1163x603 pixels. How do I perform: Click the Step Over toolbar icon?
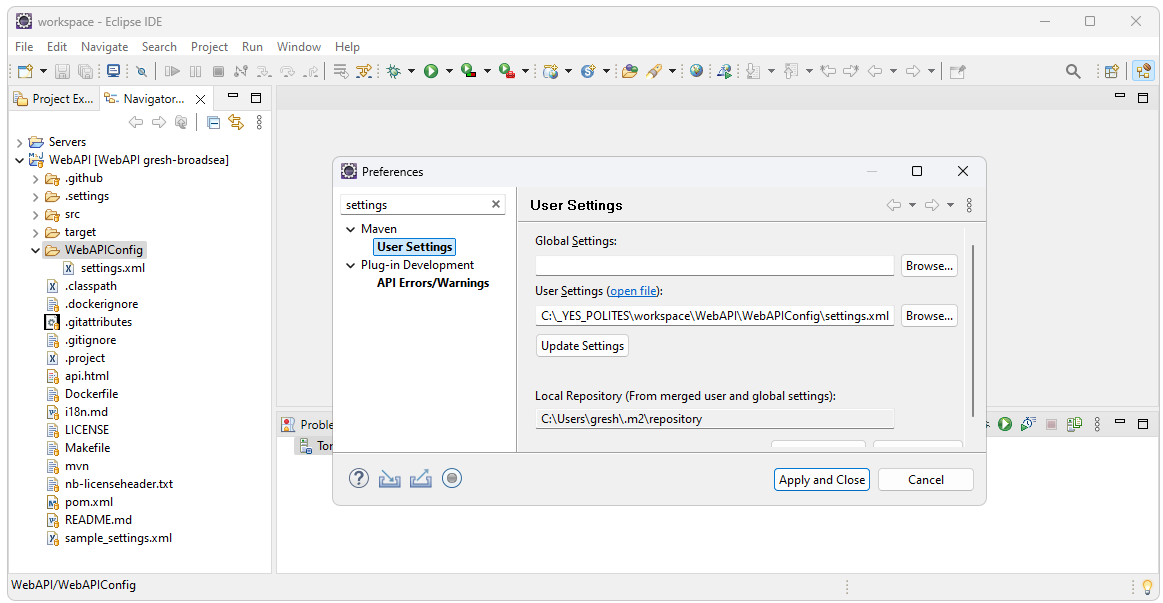coord(287,71)
